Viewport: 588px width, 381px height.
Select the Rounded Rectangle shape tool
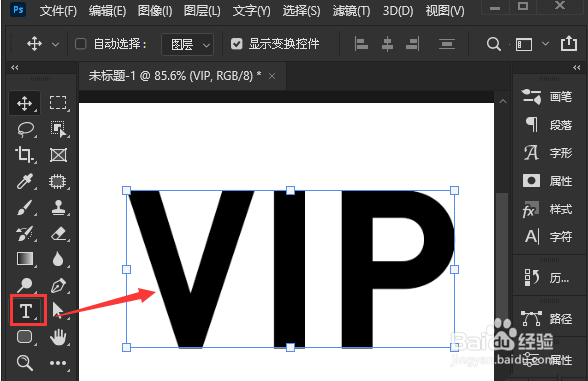[x=25, y=336]
